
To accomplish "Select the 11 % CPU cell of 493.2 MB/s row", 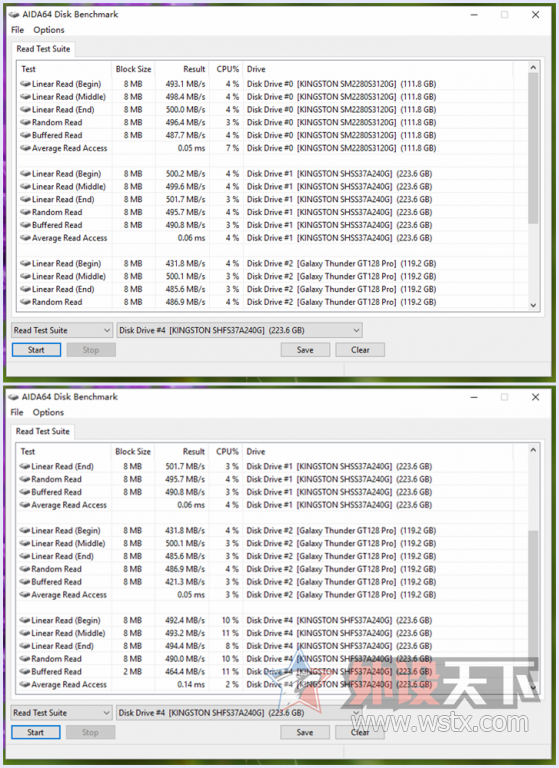I will click(230, 633).
